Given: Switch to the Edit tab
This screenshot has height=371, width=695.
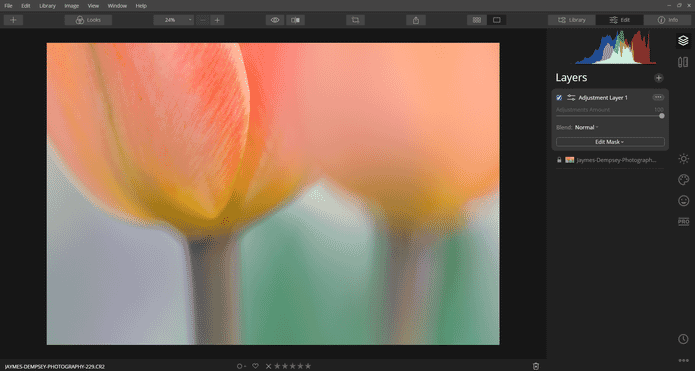Looking at the screenshot, I should [620, 20].
